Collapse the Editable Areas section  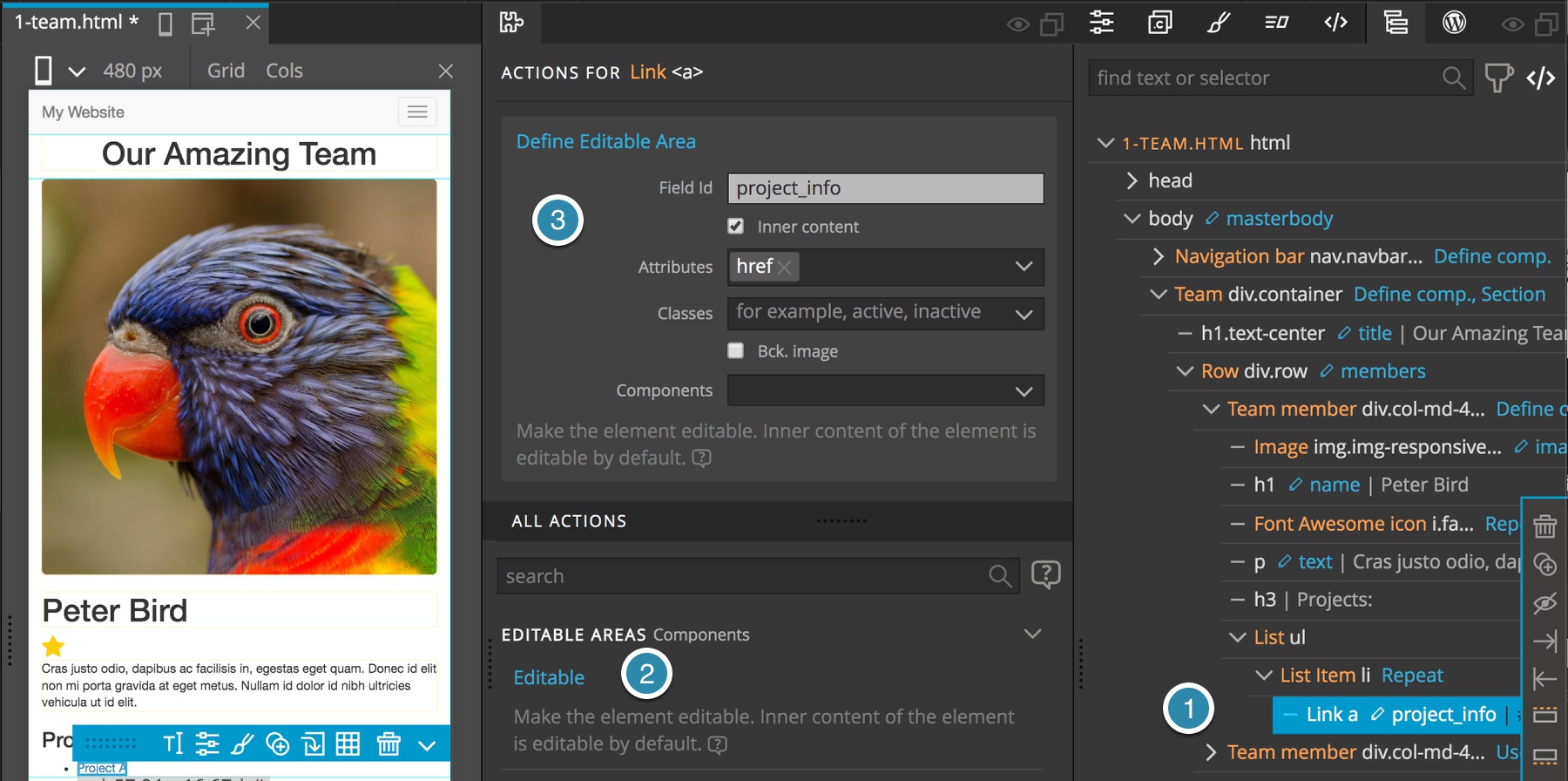tap(1032, 634)
